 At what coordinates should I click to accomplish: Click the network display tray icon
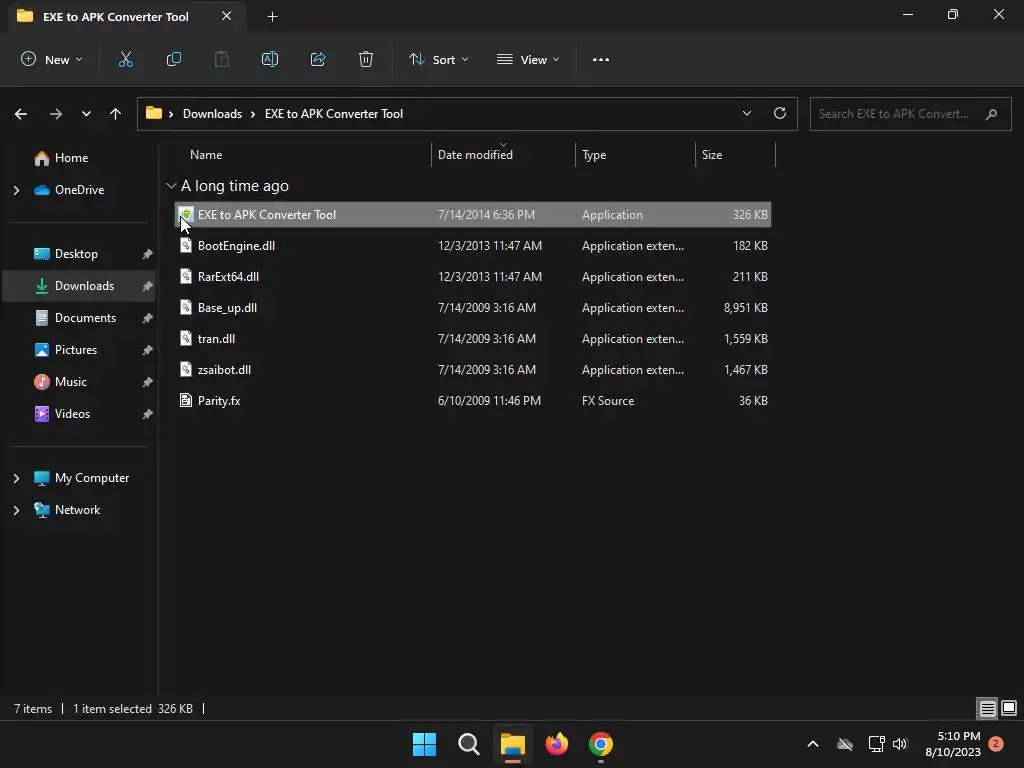pos(876,744)
